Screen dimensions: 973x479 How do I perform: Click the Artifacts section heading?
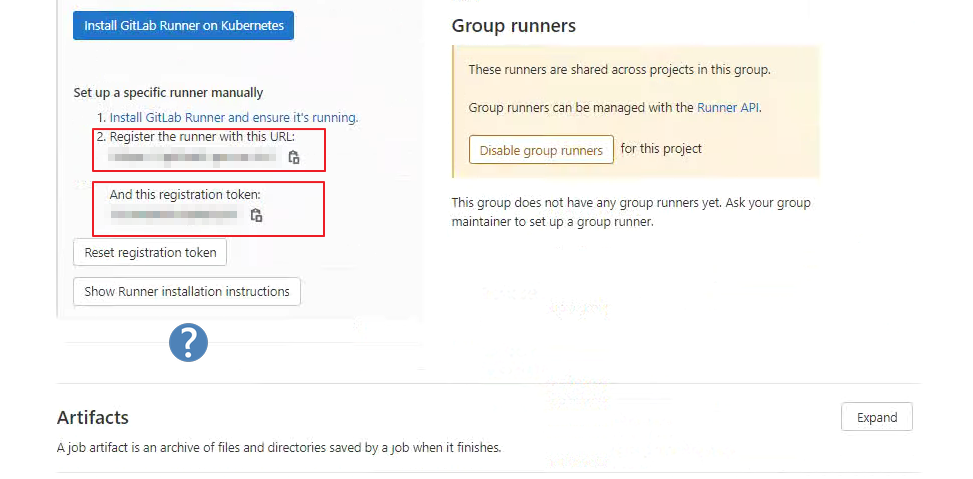[92, 418]
